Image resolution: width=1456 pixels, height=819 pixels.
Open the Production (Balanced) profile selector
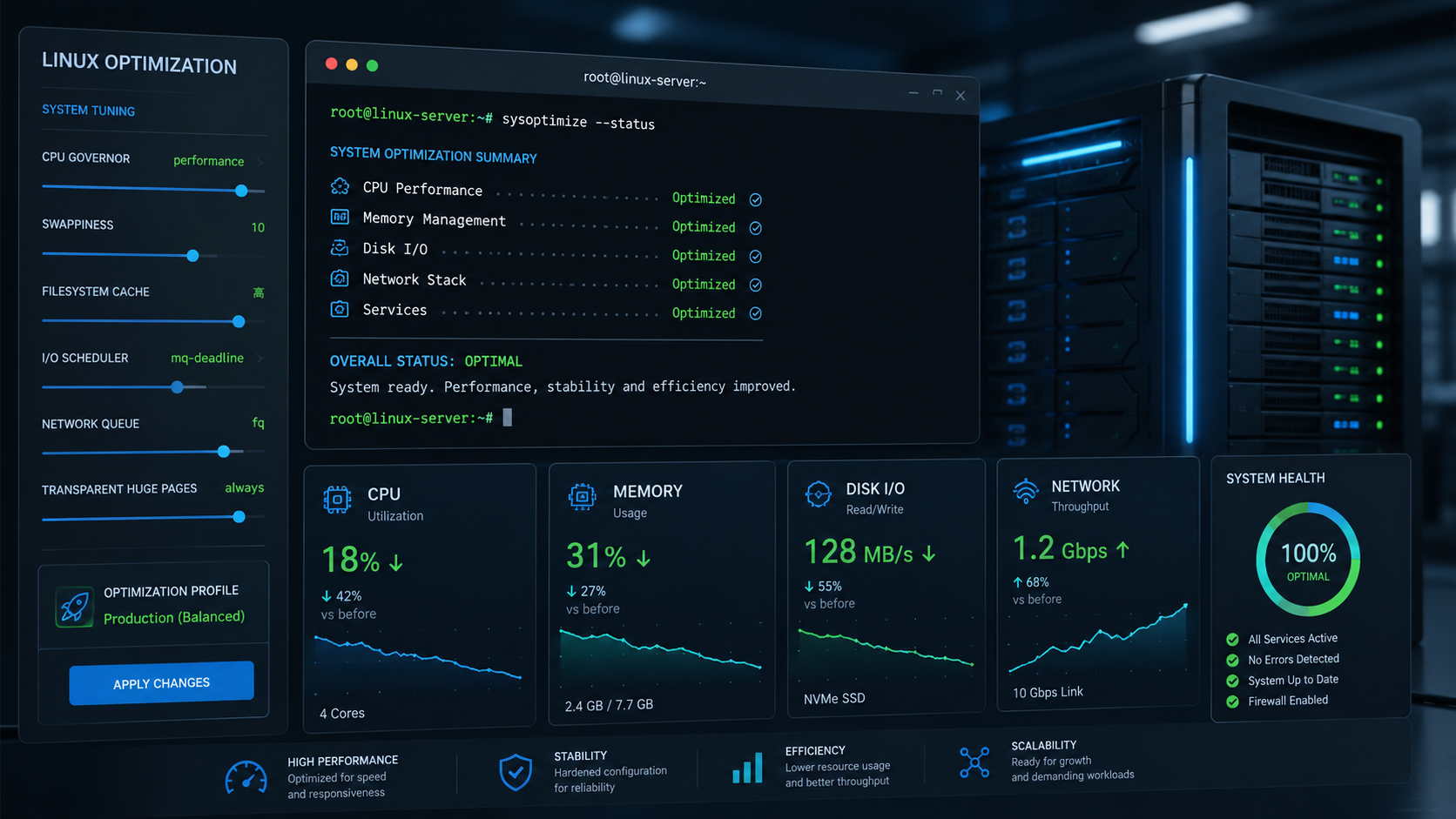click(174, 617)
